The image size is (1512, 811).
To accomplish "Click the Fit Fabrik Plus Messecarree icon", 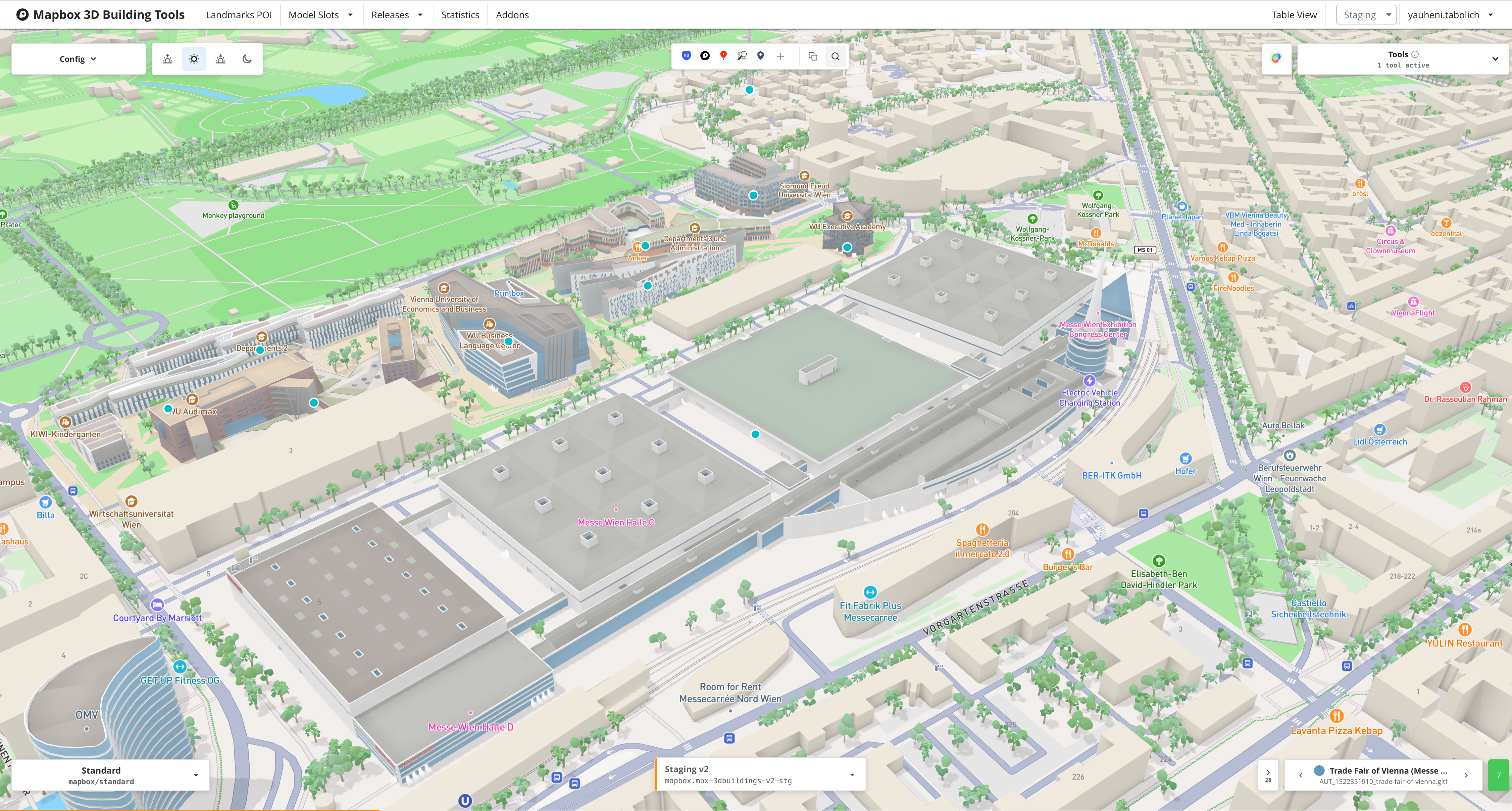I will pos(871,592).
